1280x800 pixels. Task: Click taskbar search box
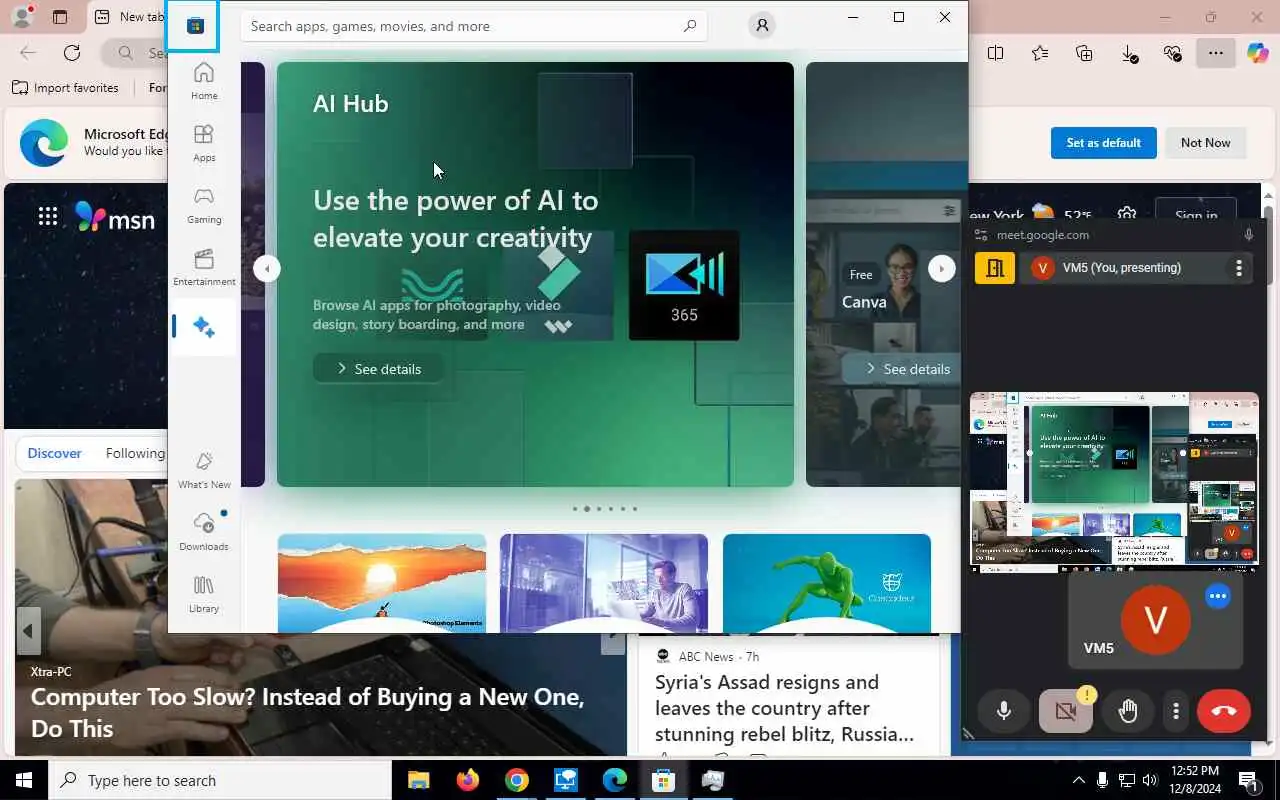pos(220,780)
